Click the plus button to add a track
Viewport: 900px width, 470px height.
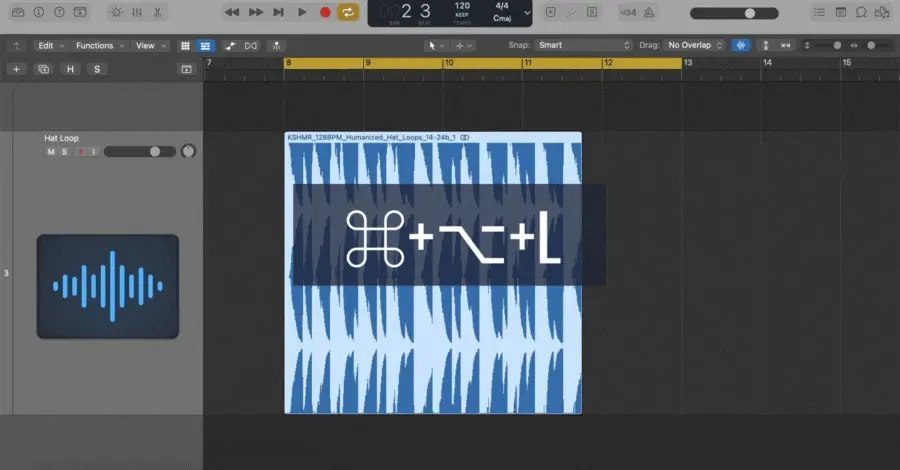pyautogui.click(x=16, y=69)
